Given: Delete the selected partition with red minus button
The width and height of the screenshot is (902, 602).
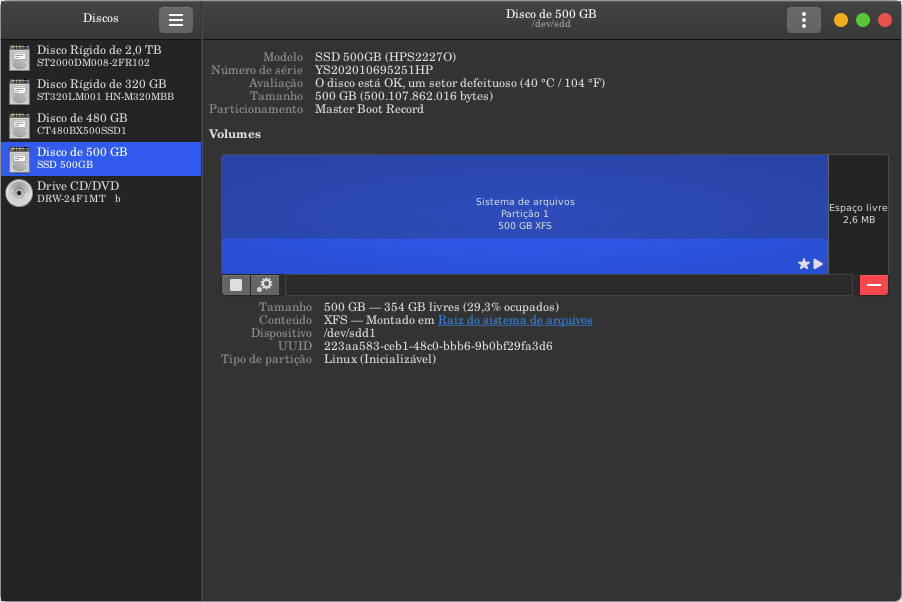Looking at the screenshot, I should 874,285.
